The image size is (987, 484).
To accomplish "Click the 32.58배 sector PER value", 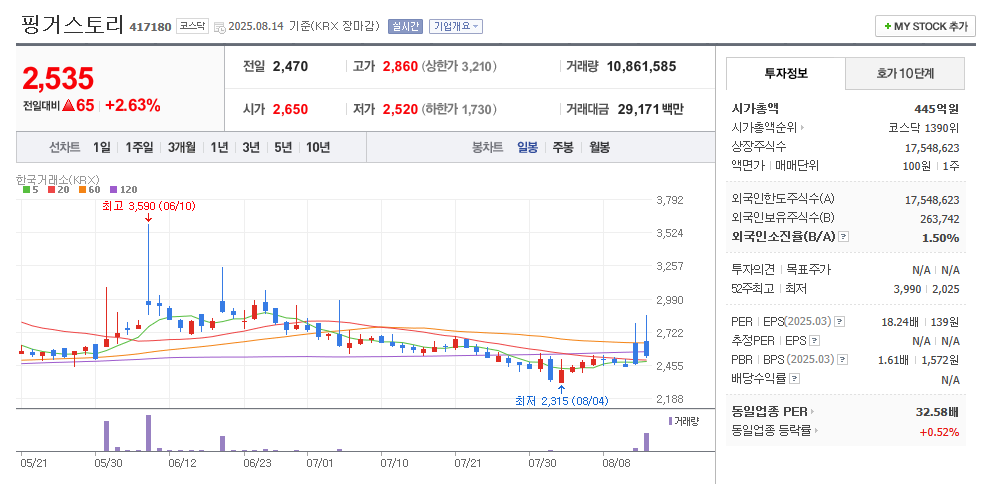I will click(x=937, y=412).
